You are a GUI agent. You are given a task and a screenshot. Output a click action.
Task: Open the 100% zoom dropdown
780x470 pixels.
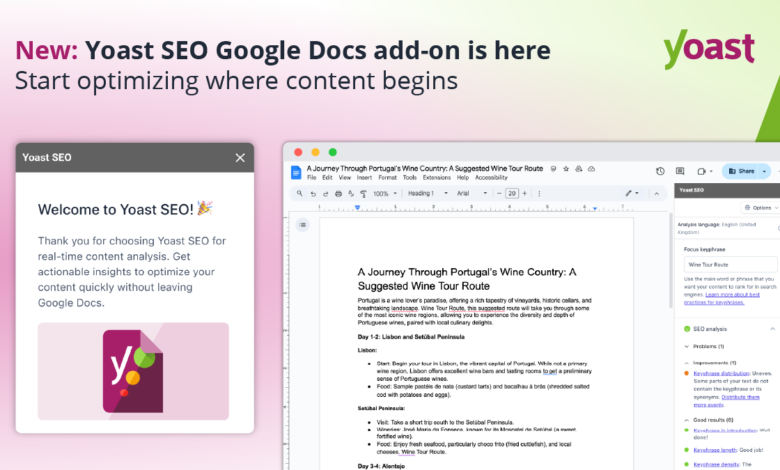[x=386, y=193]
